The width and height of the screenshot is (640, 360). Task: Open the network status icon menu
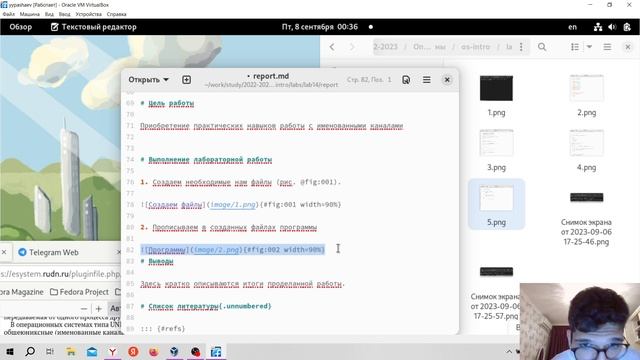598,27
